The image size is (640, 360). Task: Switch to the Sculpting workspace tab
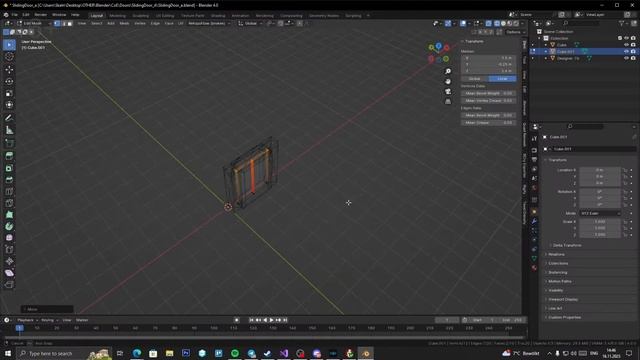141,16
